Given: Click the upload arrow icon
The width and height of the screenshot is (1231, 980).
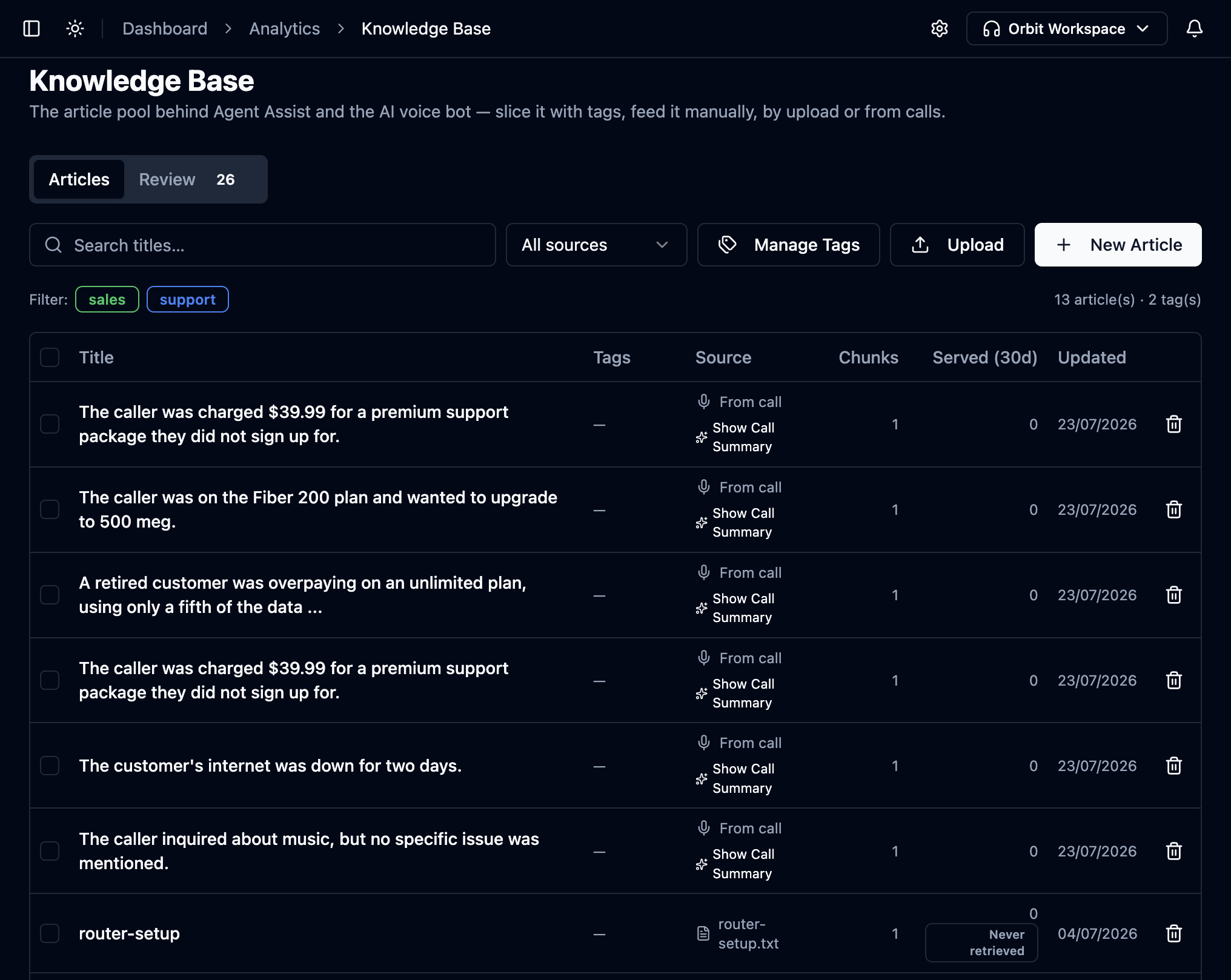Looking at the screenshot, I should tap(920, 245).
